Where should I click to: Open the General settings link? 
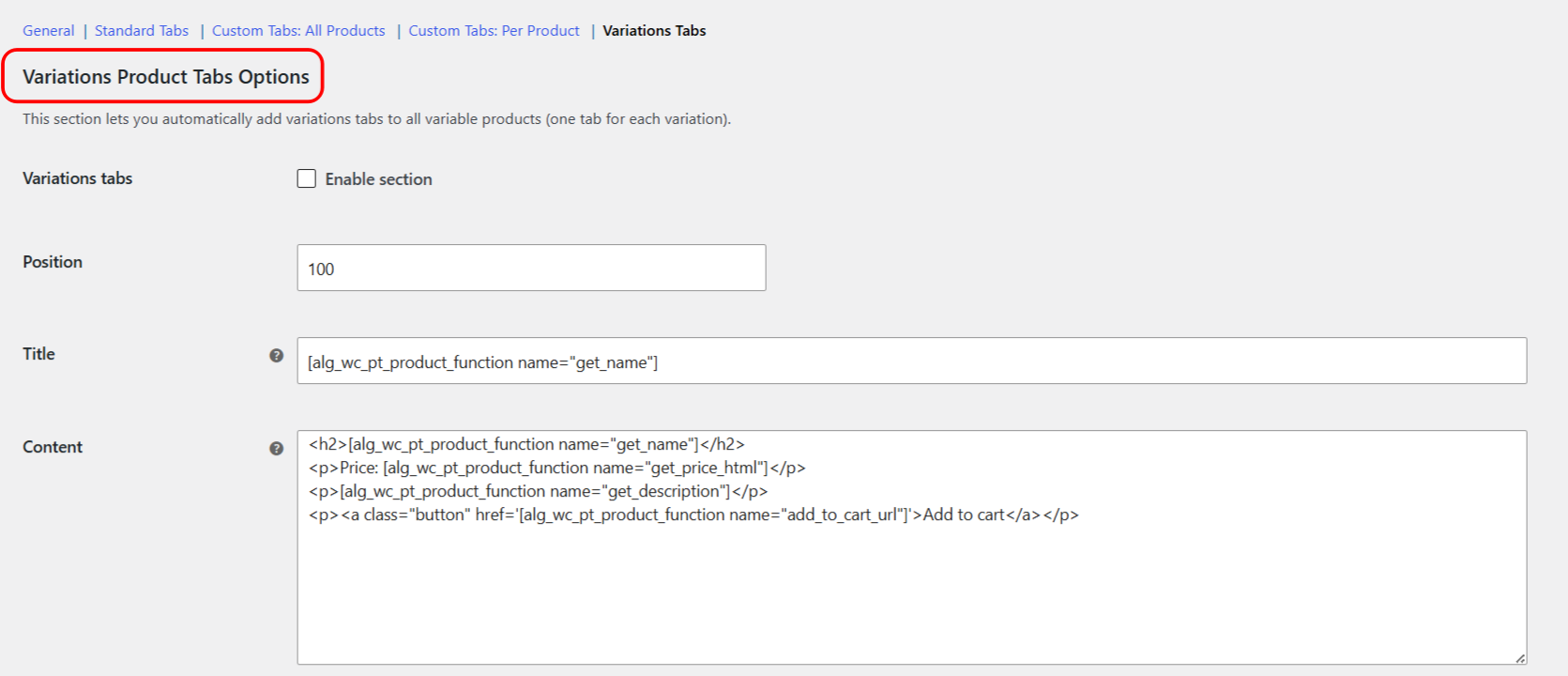pos(49,31)
